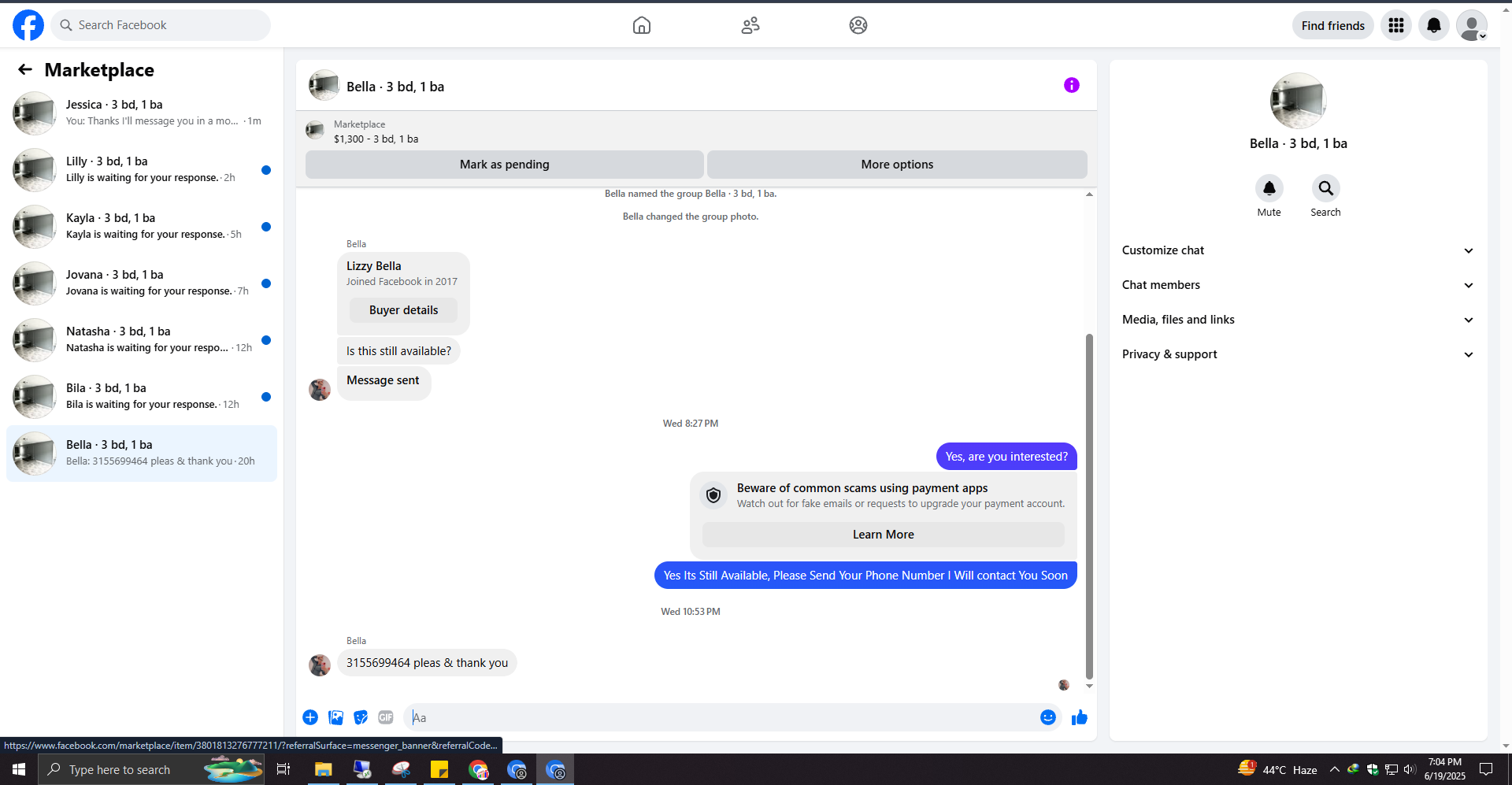Open Jovana's 3 bd, 1 ba conversation
Screen dimensions: 1512x785
tap(142, 283)
